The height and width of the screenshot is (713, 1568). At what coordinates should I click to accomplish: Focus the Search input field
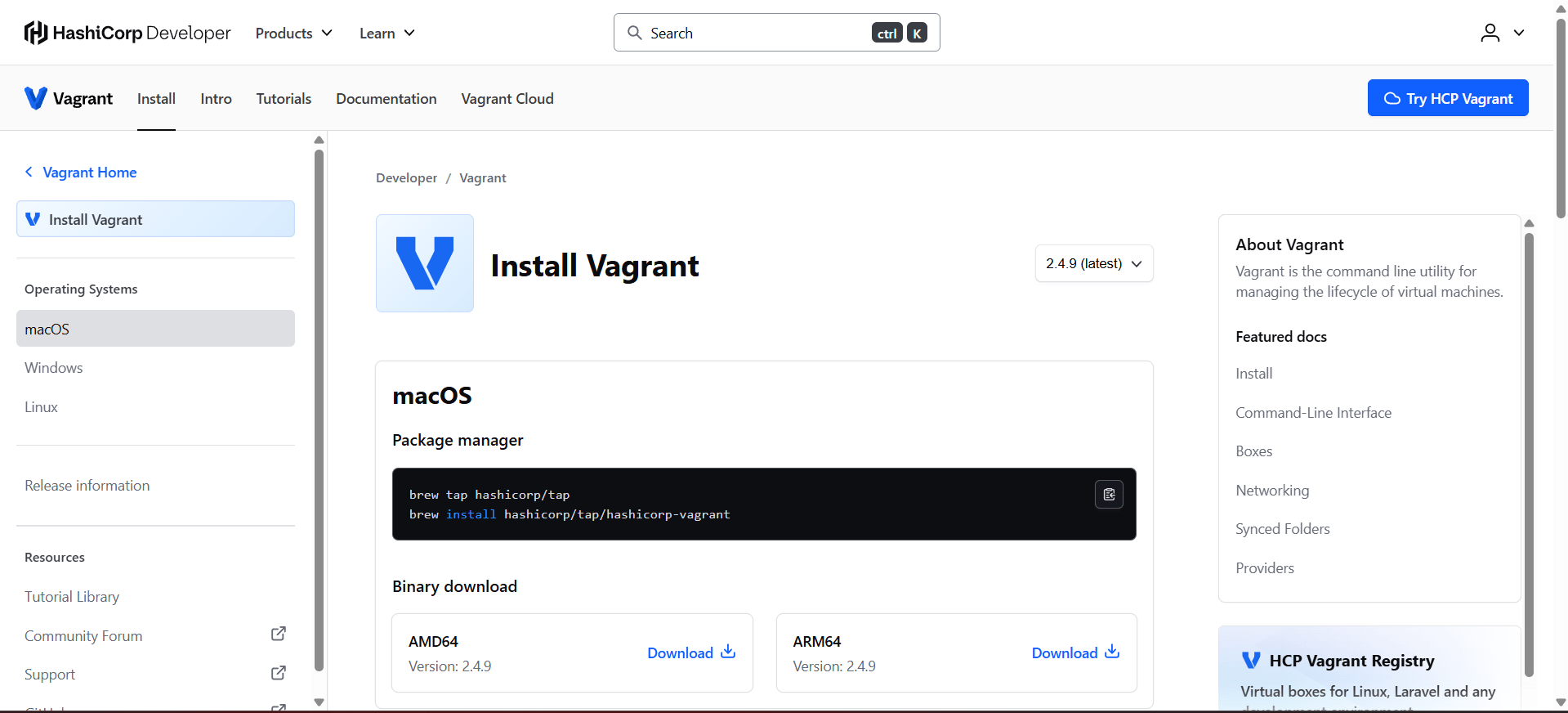[x=776, y=33]
